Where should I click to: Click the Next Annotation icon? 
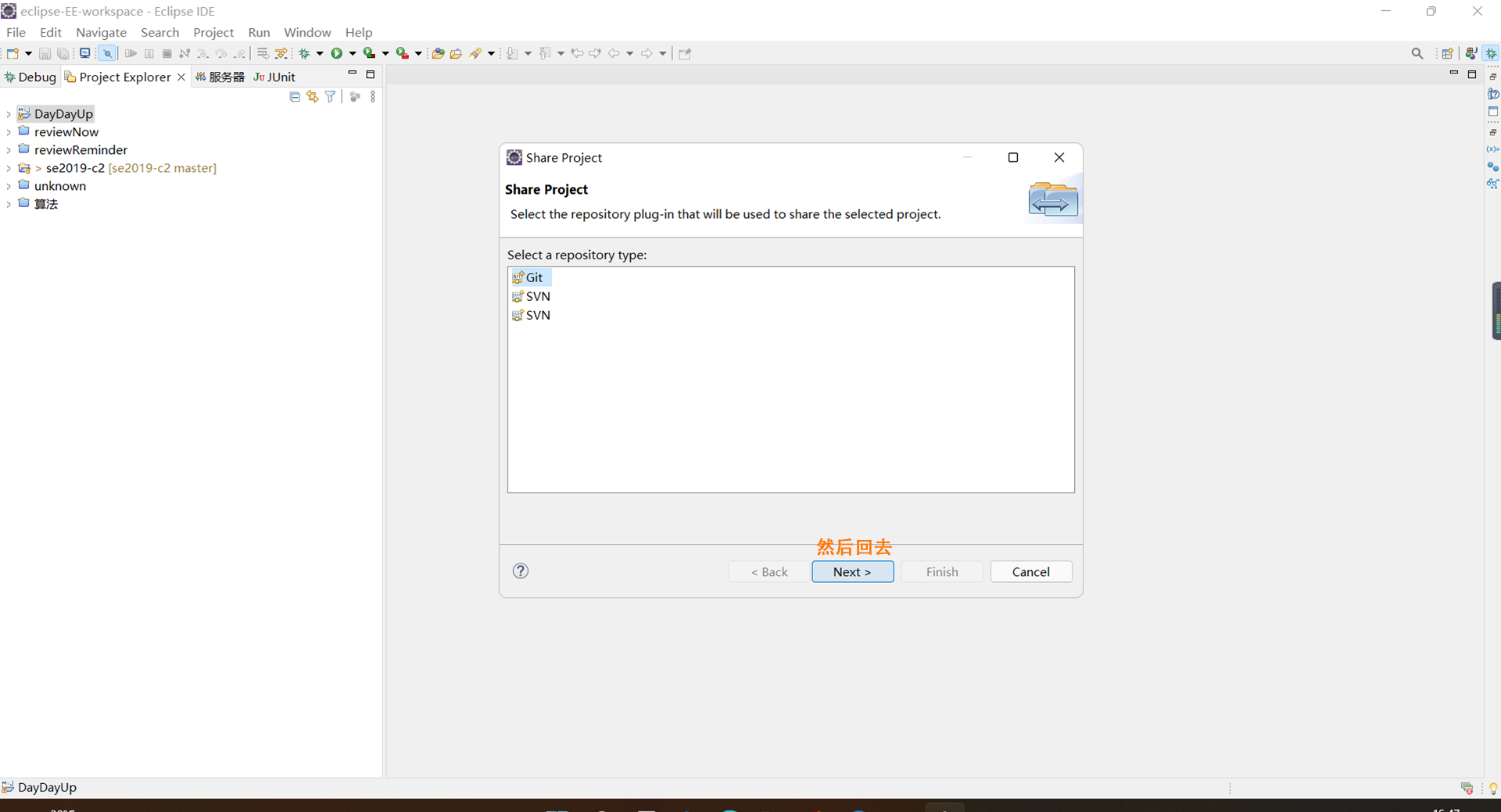(512, 53)
